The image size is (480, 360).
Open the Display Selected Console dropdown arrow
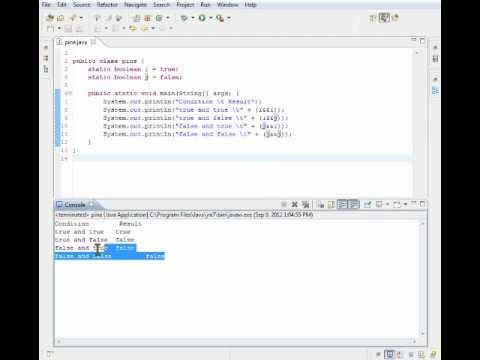(387, 204)
